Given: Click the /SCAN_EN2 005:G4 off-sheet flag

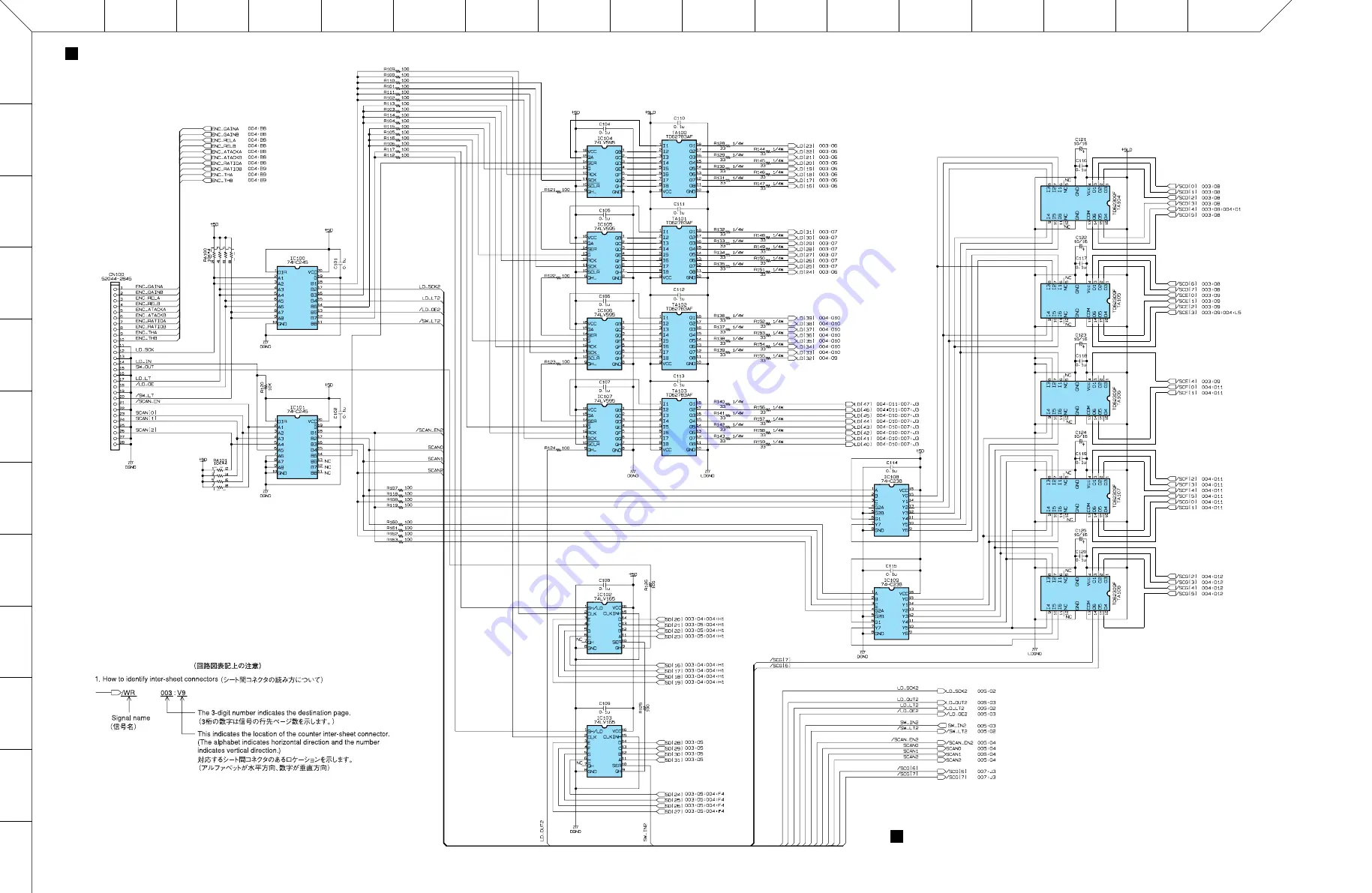Looking at the screenshot, I should (967, 743).
